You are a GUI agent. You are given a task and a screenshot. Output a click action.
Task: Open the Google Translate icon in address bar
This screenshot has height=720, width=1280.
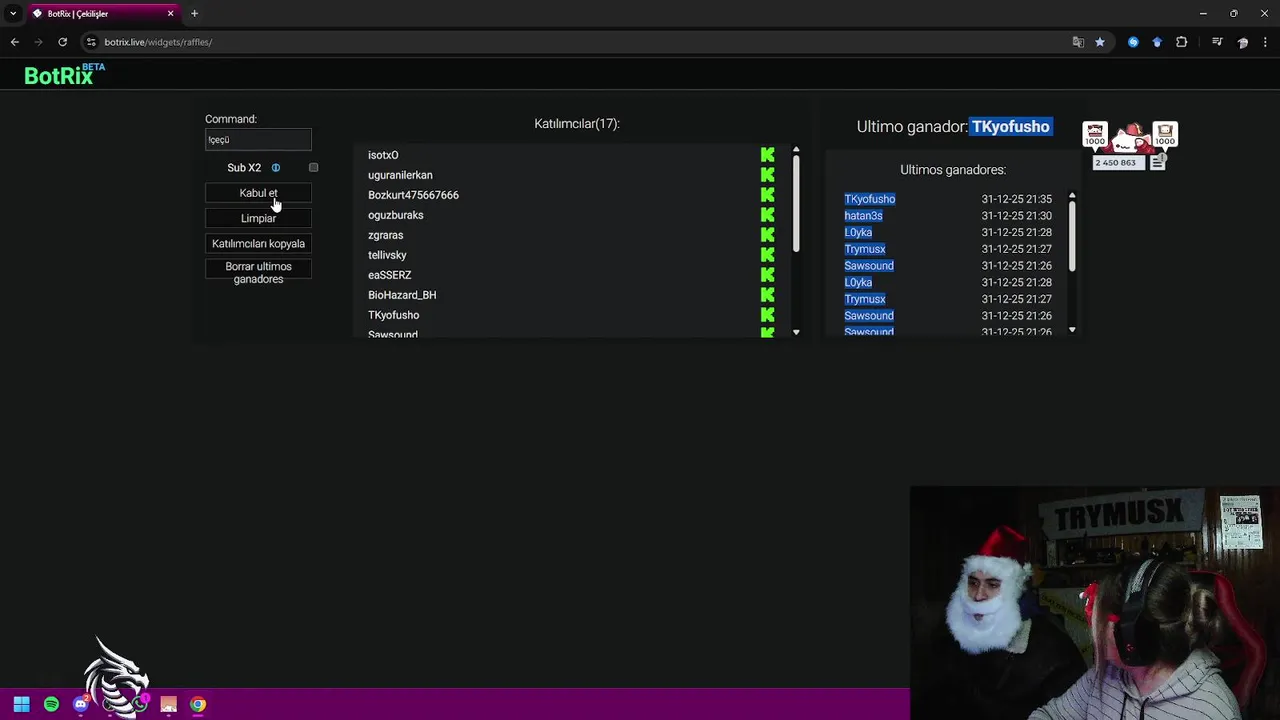click(x=1078, y=42)
